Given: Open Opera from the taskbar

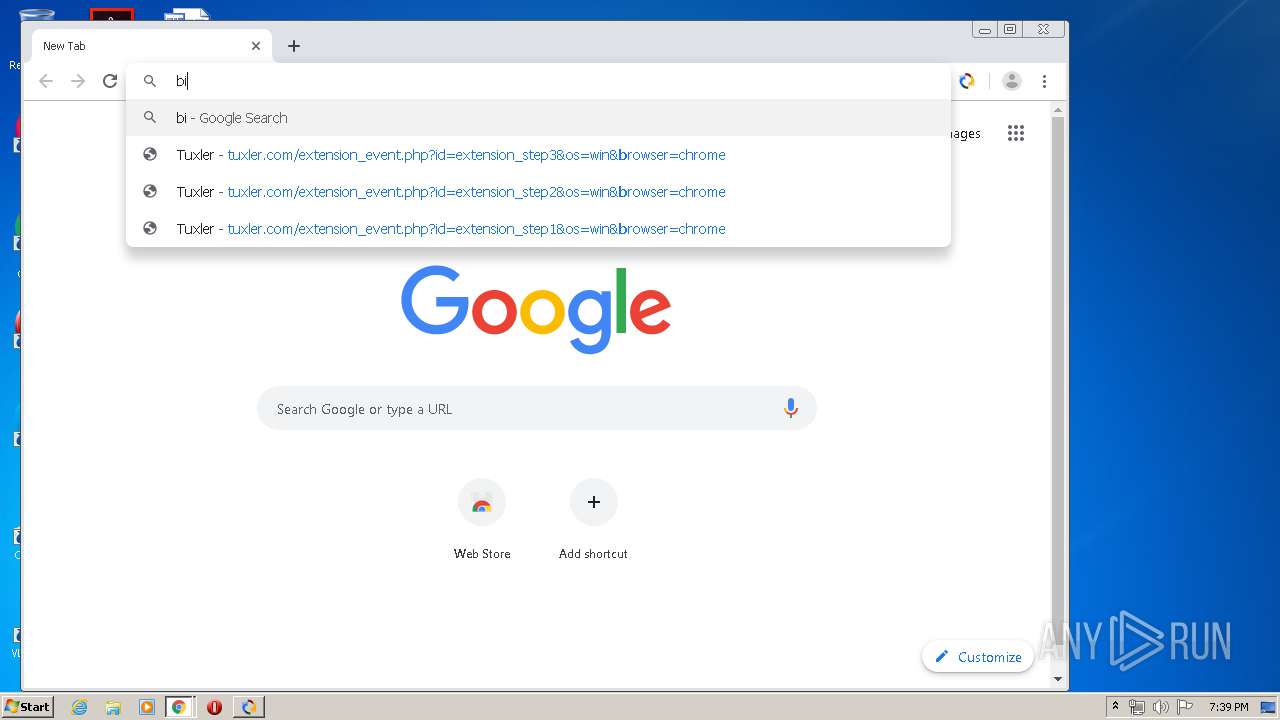Looking at the screenshot, I should pos(214,707).
